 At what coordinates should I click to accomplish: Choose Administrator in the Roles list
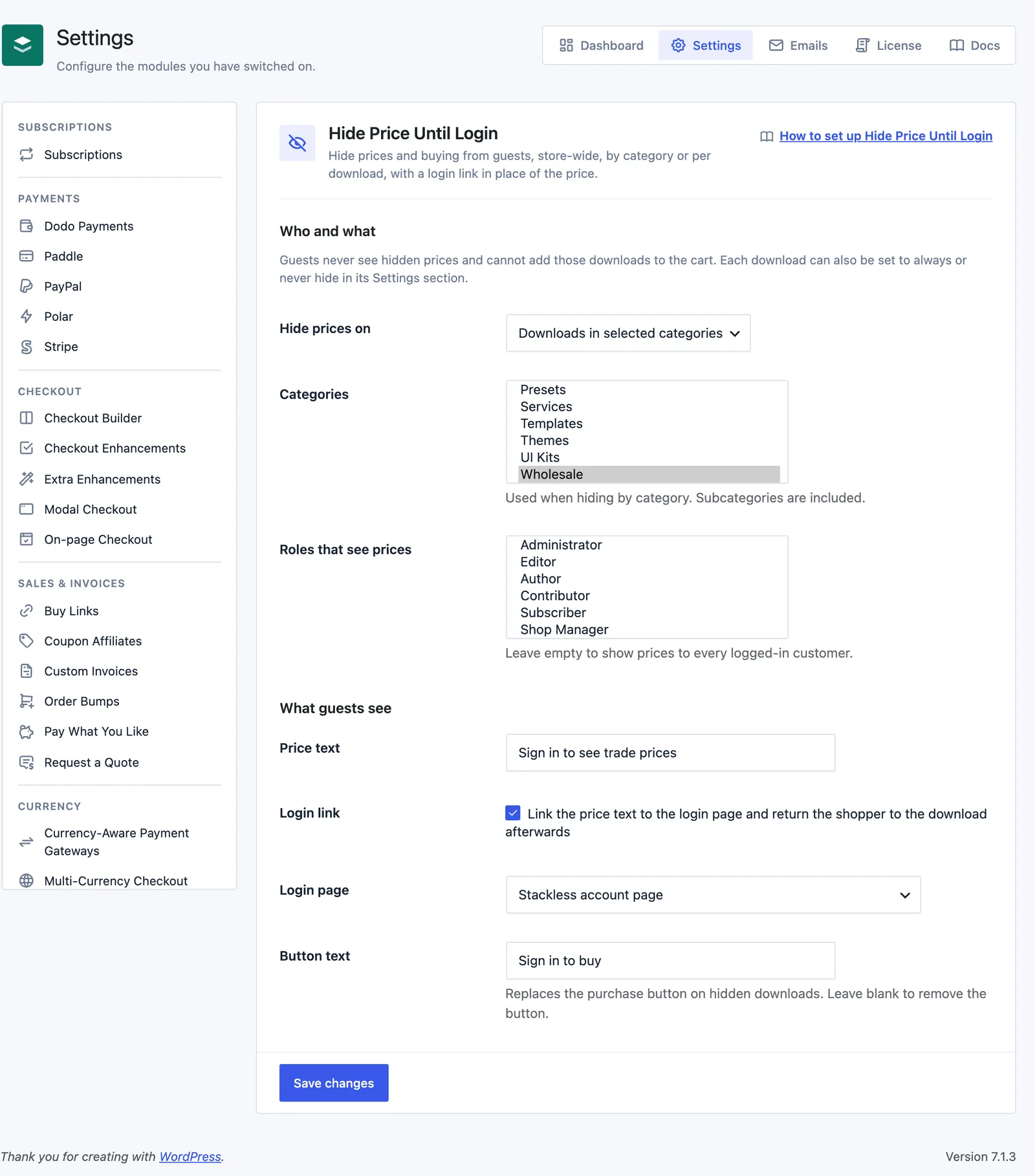tap(649, 545)
